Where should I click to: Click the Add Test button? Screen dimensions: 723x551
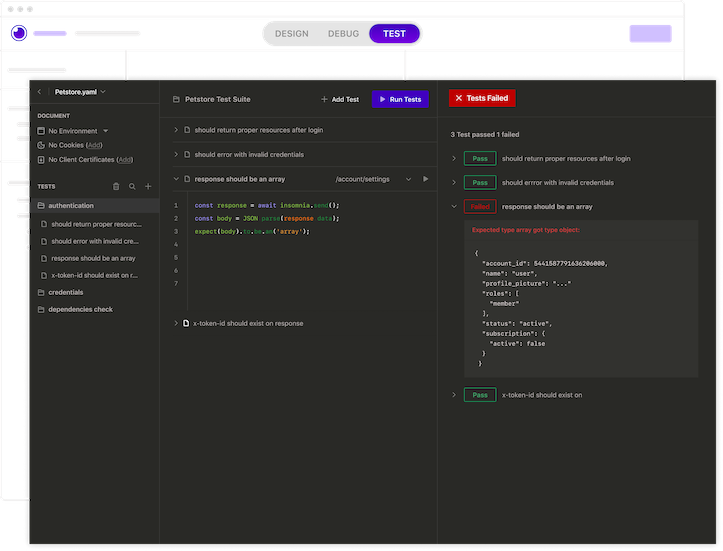340,99
